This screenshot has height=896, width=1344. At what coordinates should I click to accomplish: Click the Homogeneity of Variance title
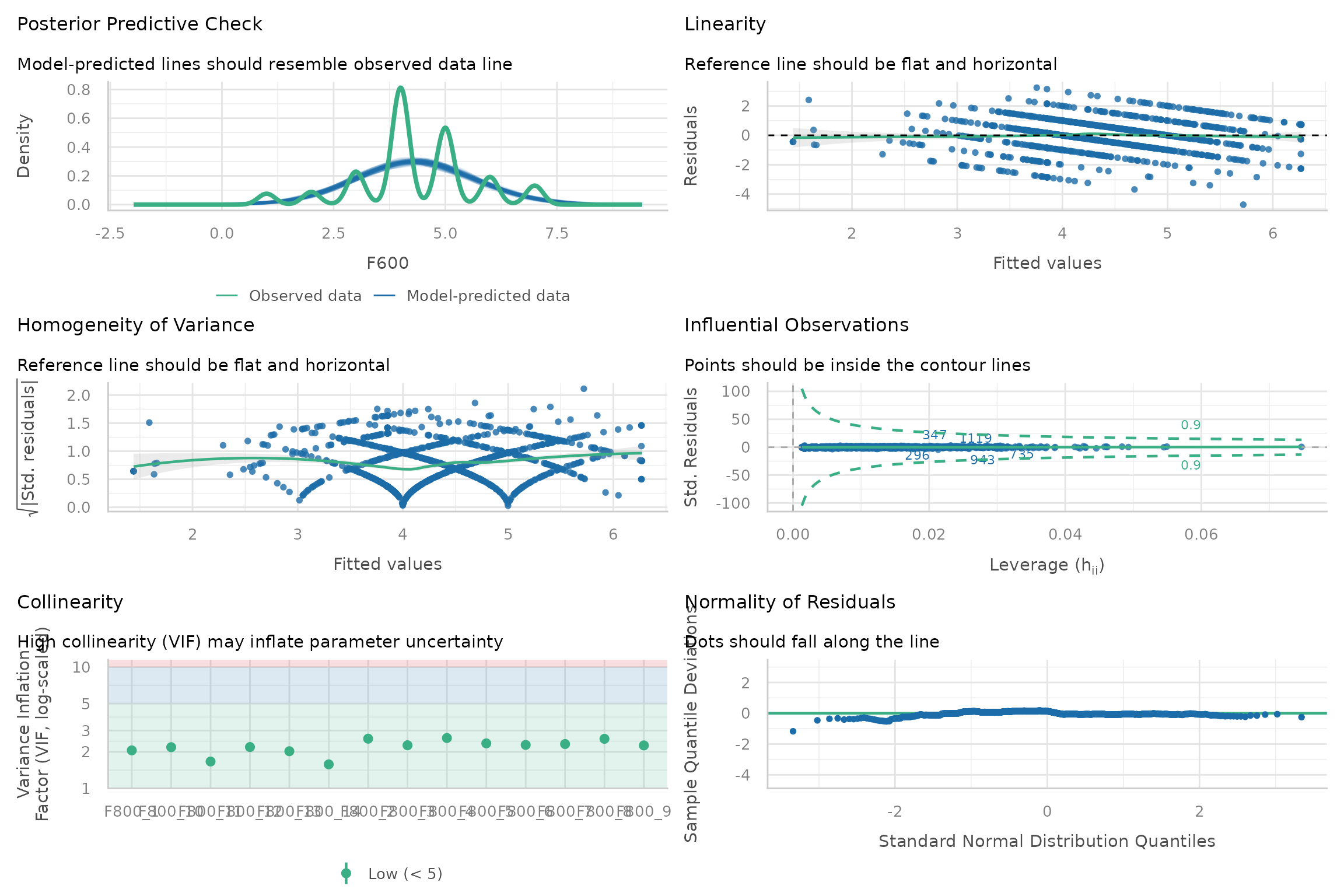[135, 325]
